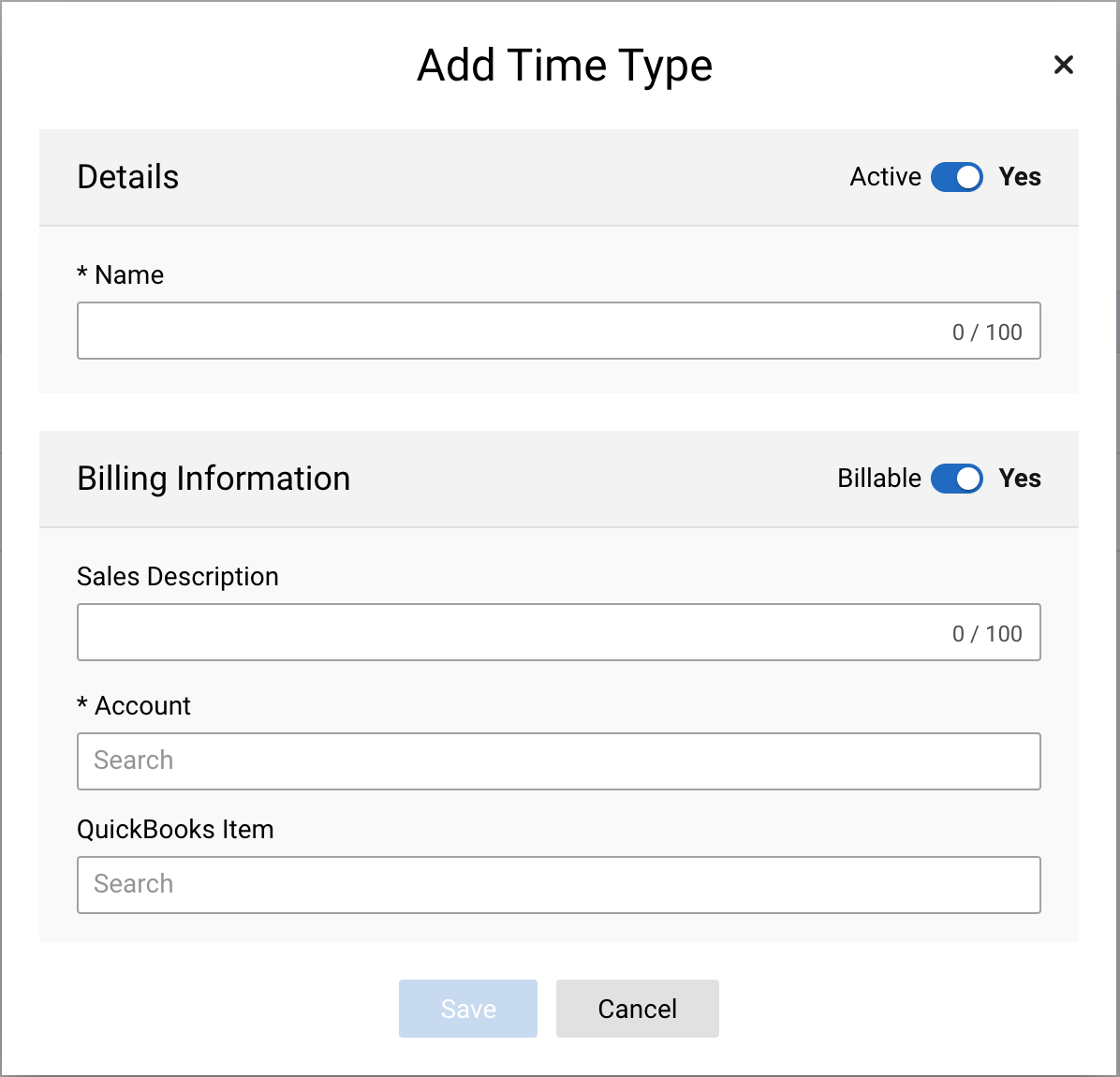Image resolution: width=1120 pixels, height=1077 pixels.
Task: Click 'Yes' beside the Billable toggle
Action: pos(1019,479)
